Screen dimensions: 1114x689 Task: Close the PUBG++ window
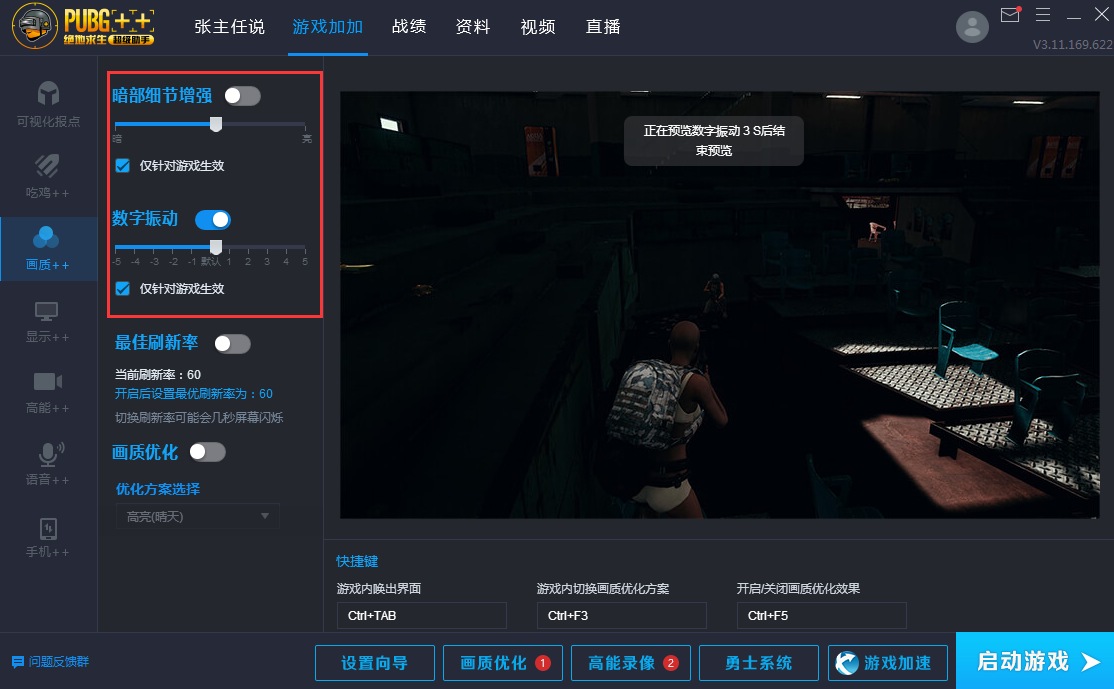(x=1102, y=14)
